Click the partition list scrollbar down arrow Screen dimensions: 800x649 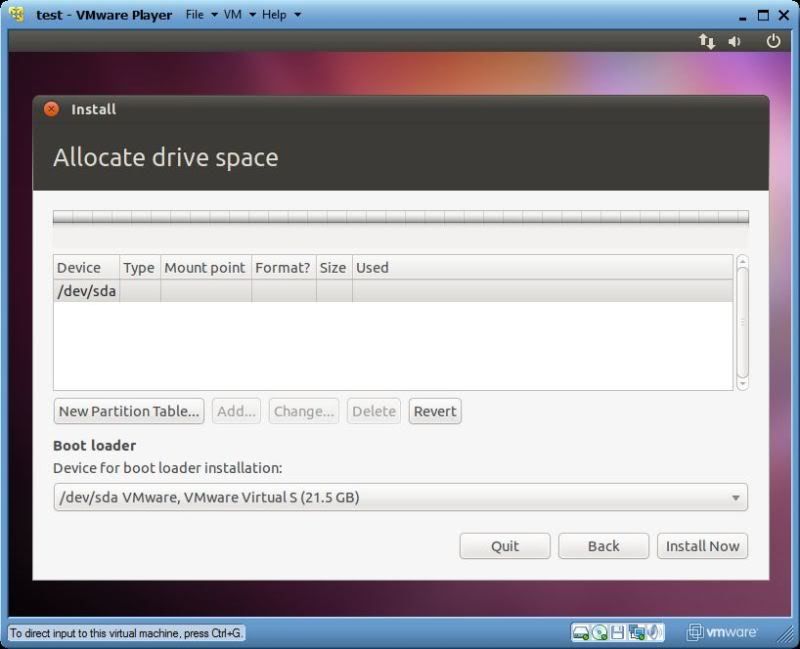pos(743,383)
